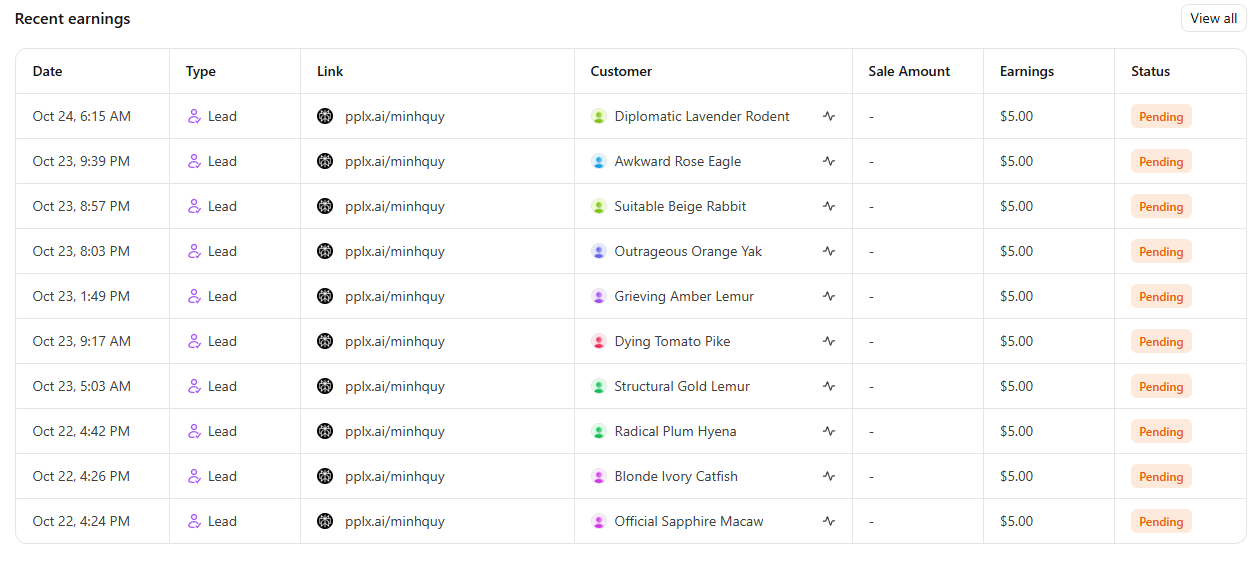
Task: Open pplx.ai/minhquy link in Oct 23, 5:03 AM row
Action: pyautogui.click(x=395, y=386)
